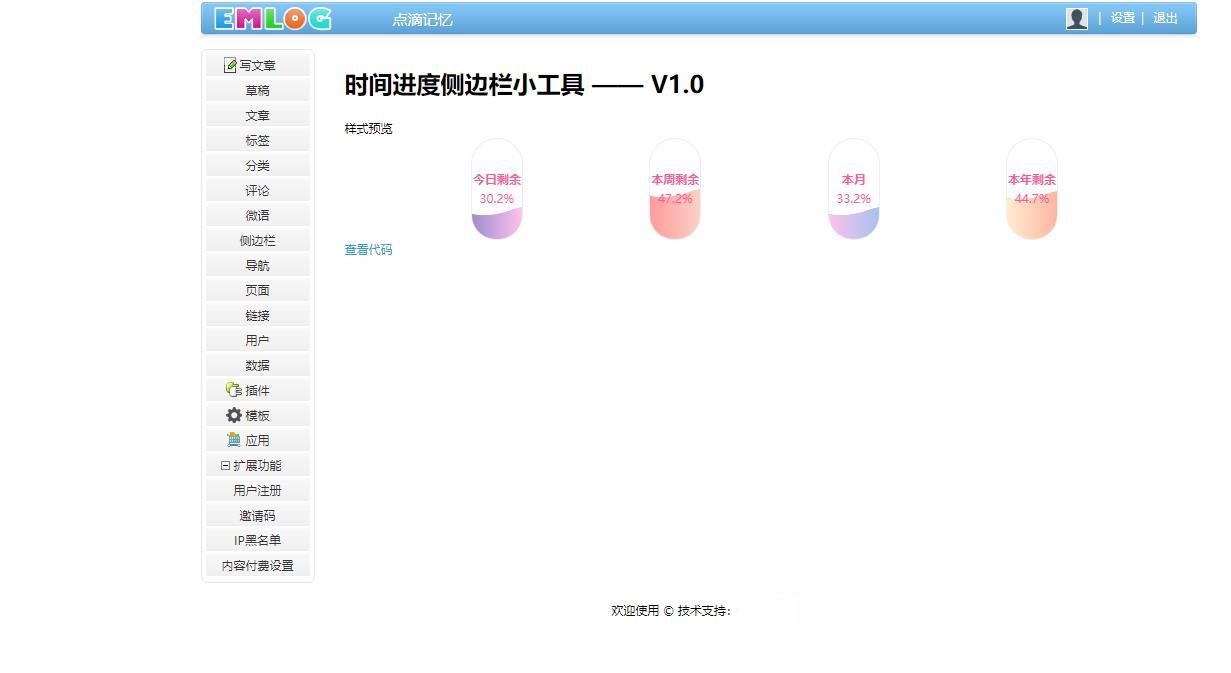
Task: Click 退出 to log out
Action: click(1164, 18)
